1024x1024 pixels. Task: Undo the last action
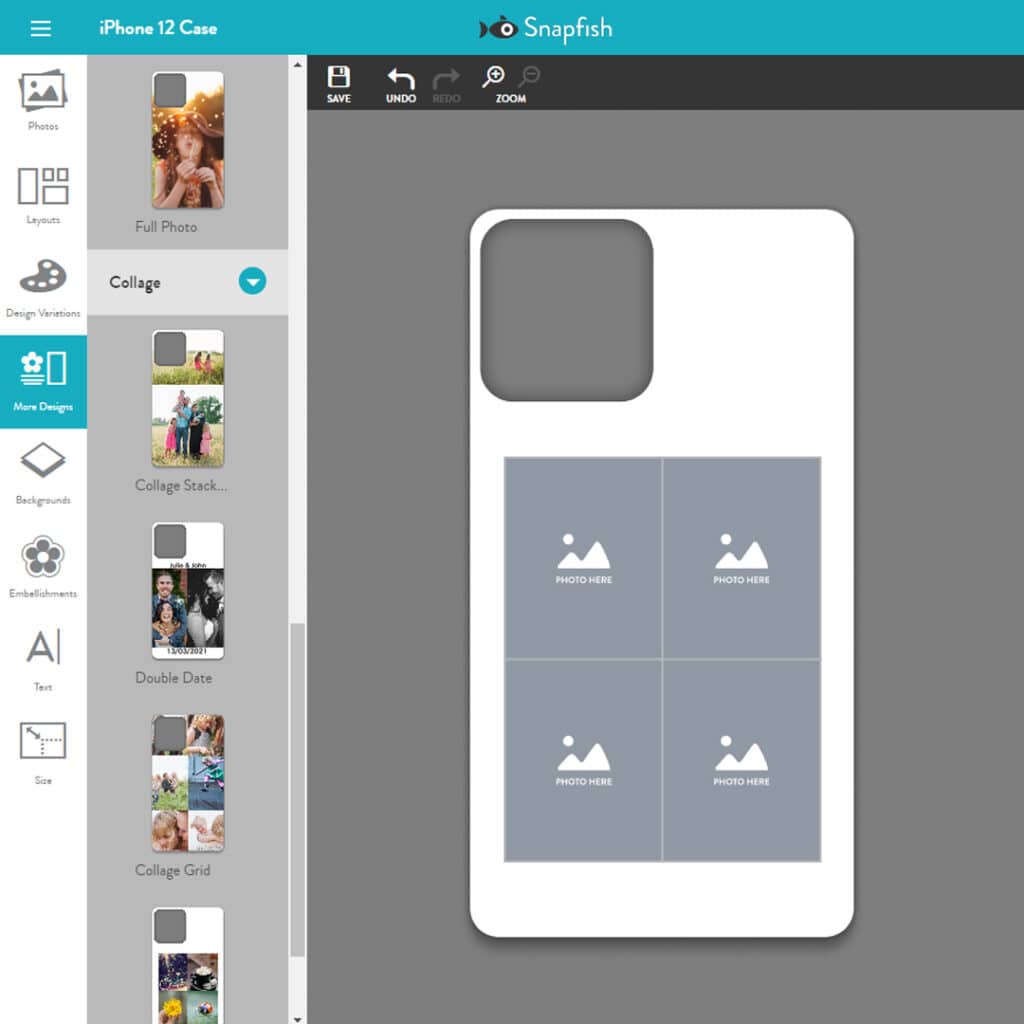click(x=399, y=82)
